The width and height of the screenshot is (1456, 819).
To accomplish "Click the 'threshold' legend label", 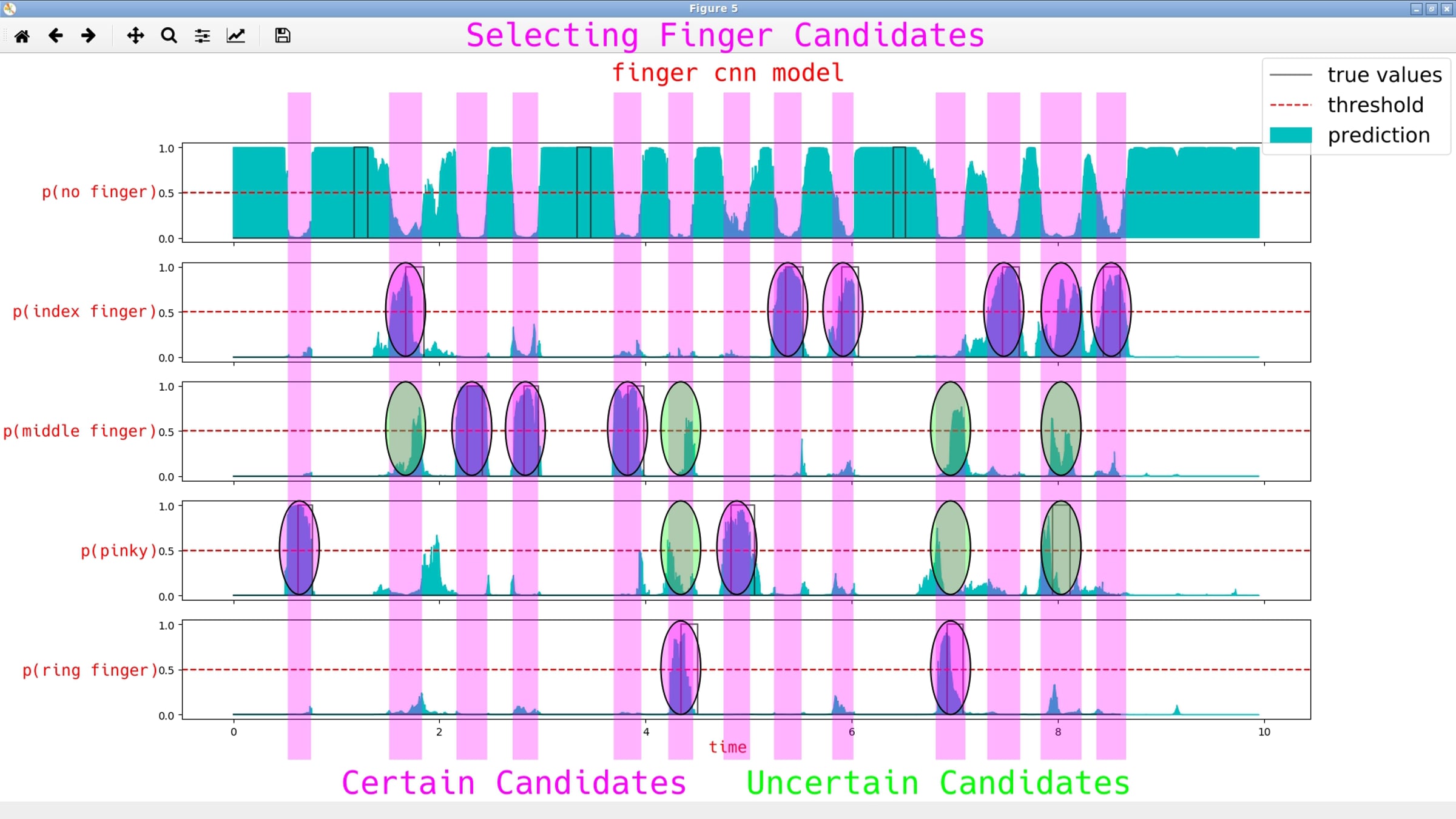I will pyautogui.click(x=1375, y=105).
